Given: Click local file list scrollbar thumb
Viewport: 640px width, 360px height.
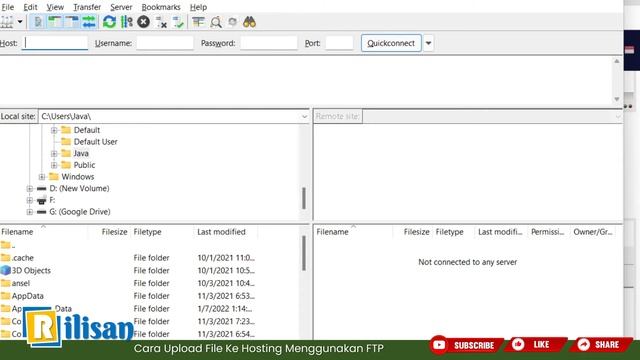Looking at the screenshot, I should point(304,253).
